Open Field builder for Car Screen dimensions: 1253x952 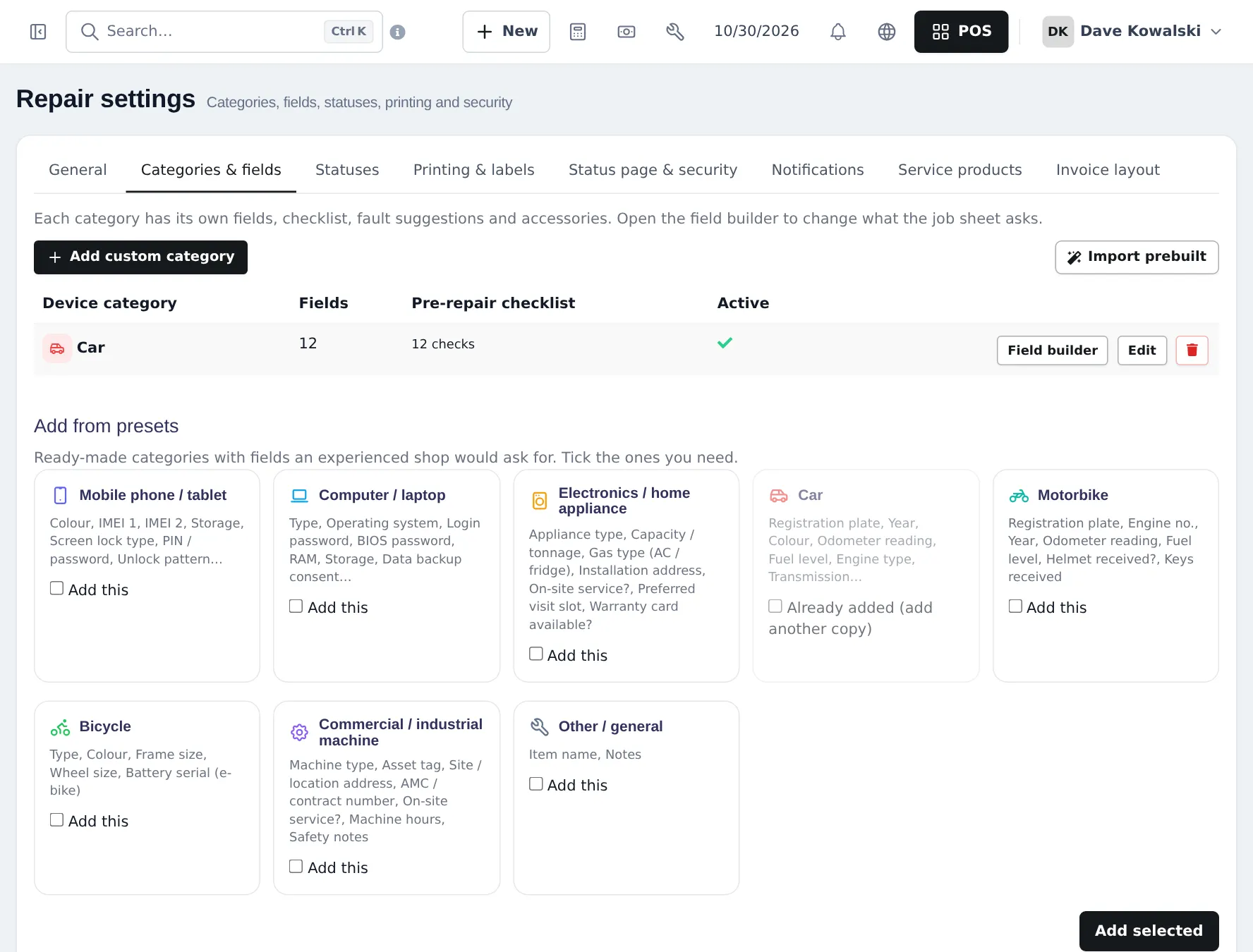point(1053,350)
